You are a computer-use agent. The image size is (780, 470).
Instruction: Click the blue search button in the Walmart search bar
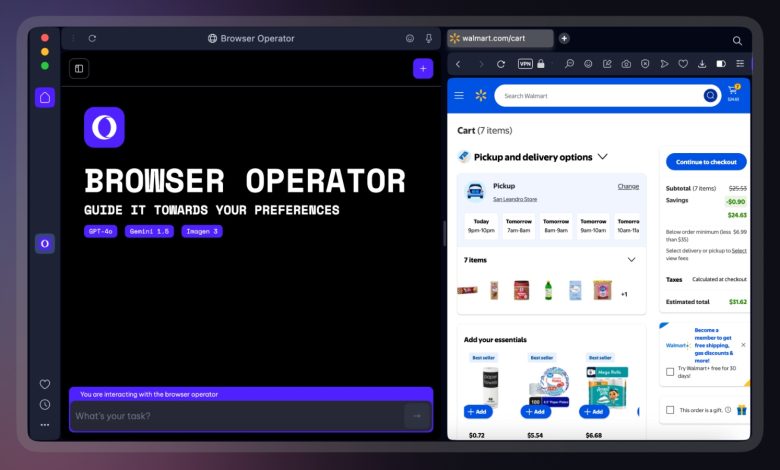tap(710, 95)
